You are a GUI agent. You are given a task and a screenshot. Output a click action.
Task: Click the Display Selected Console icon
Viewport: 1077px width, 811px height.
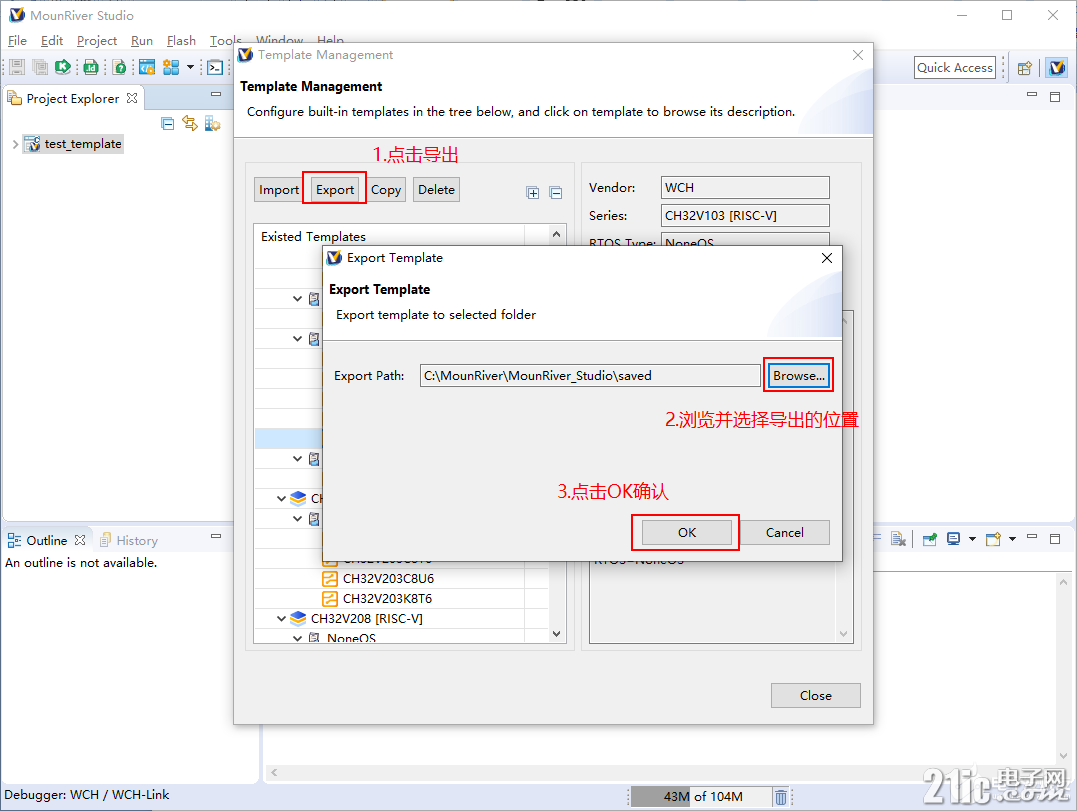tap(953, 539)
